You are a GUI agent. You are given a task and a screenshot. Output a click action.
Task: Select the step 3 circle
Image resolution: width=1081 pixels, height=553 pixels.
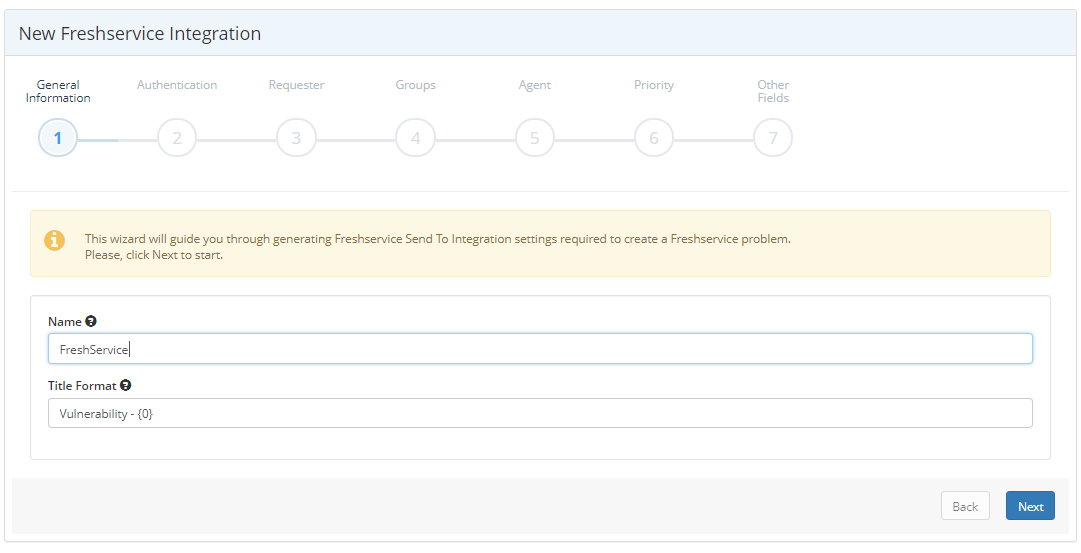pyautogui.click(x=296, y=138)
